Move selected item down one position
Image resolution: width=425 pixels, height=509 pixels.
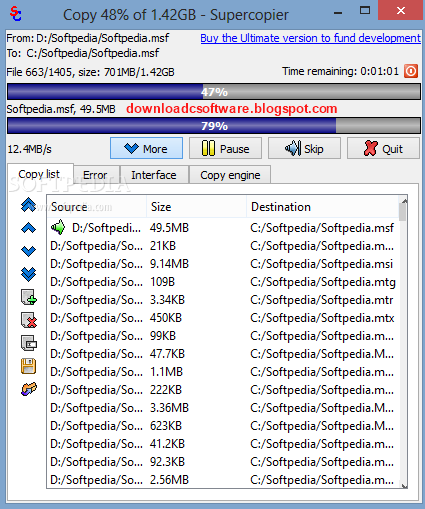[28, 251]
